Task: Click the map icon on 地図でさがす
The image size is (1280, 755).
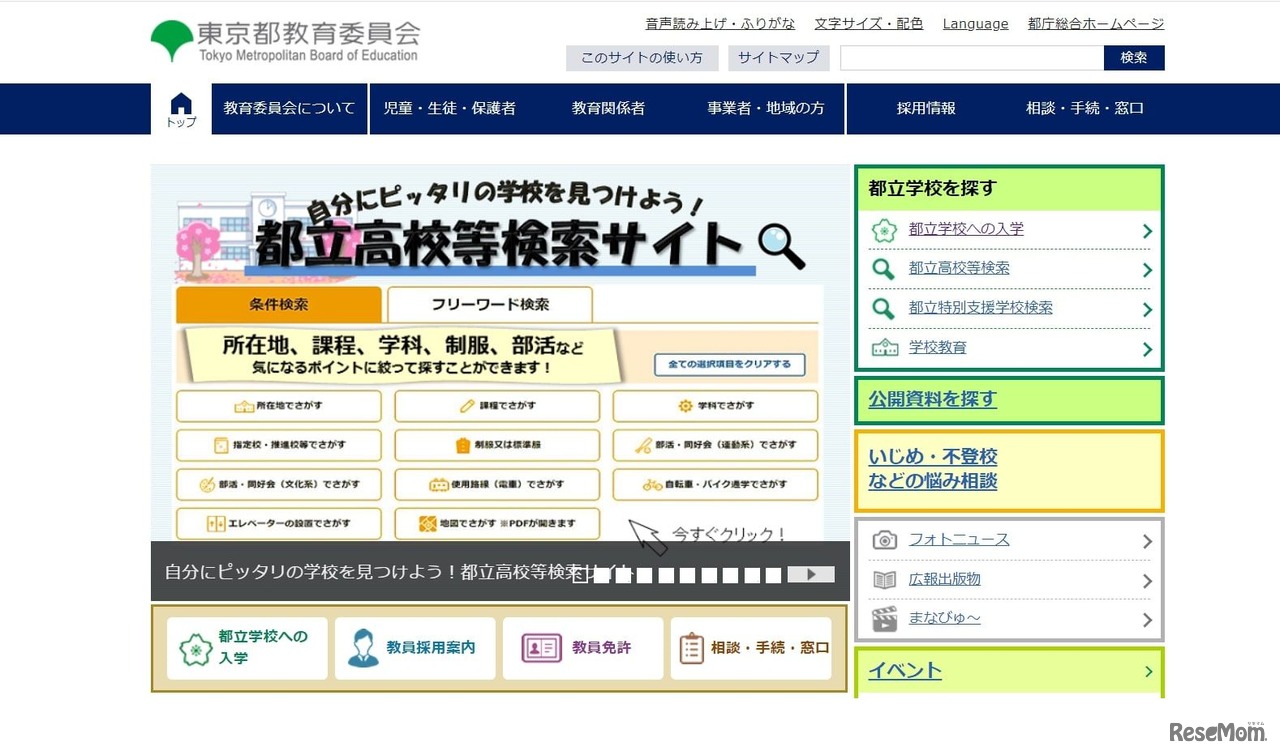Action: 428,524
